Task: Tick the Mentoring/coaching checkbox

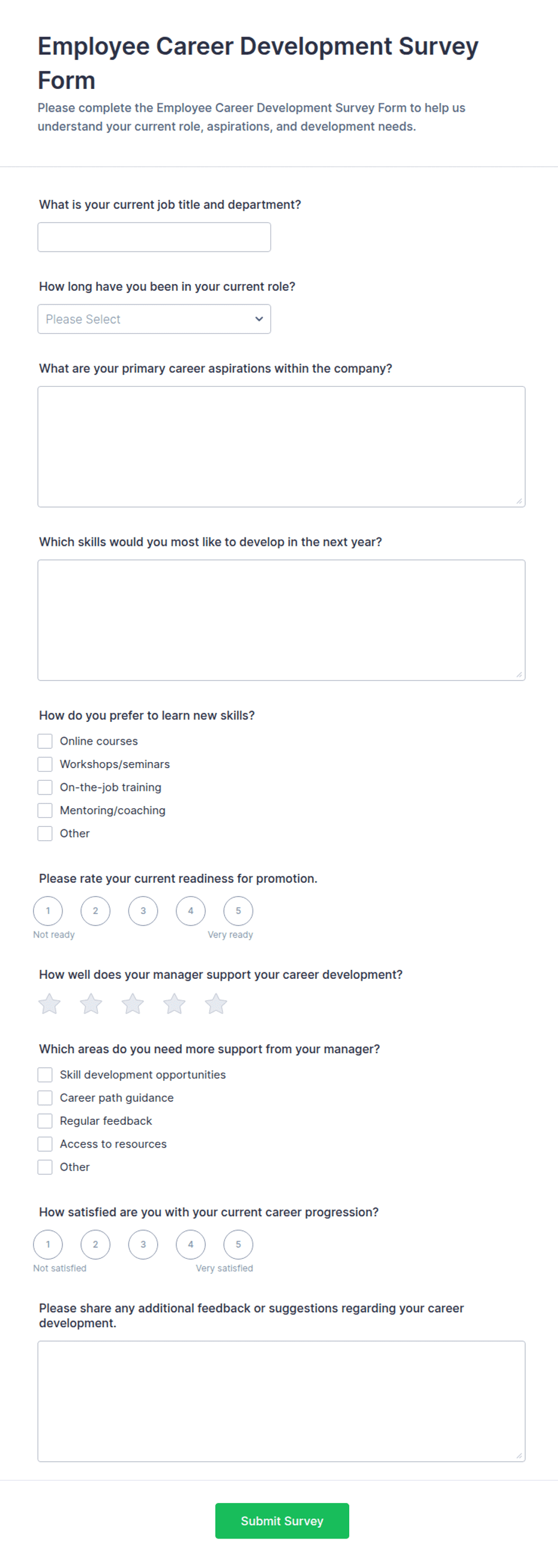Action: tap(45, 810)
